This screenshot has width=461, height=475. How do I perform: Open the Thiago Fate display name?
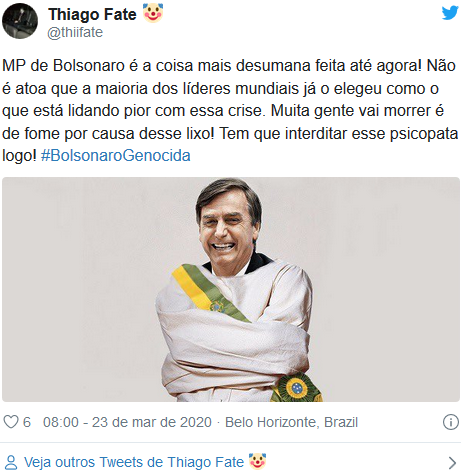click(92, 14)
